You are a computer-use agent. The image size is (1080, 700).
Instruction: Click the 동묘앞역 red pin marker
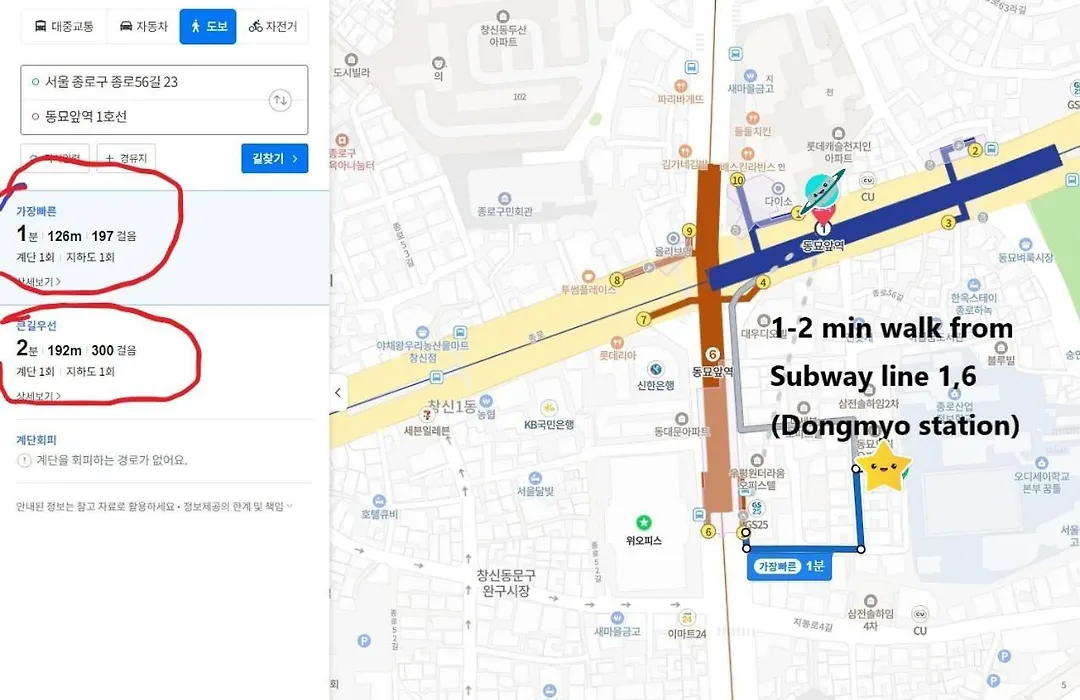coord(822,219)
